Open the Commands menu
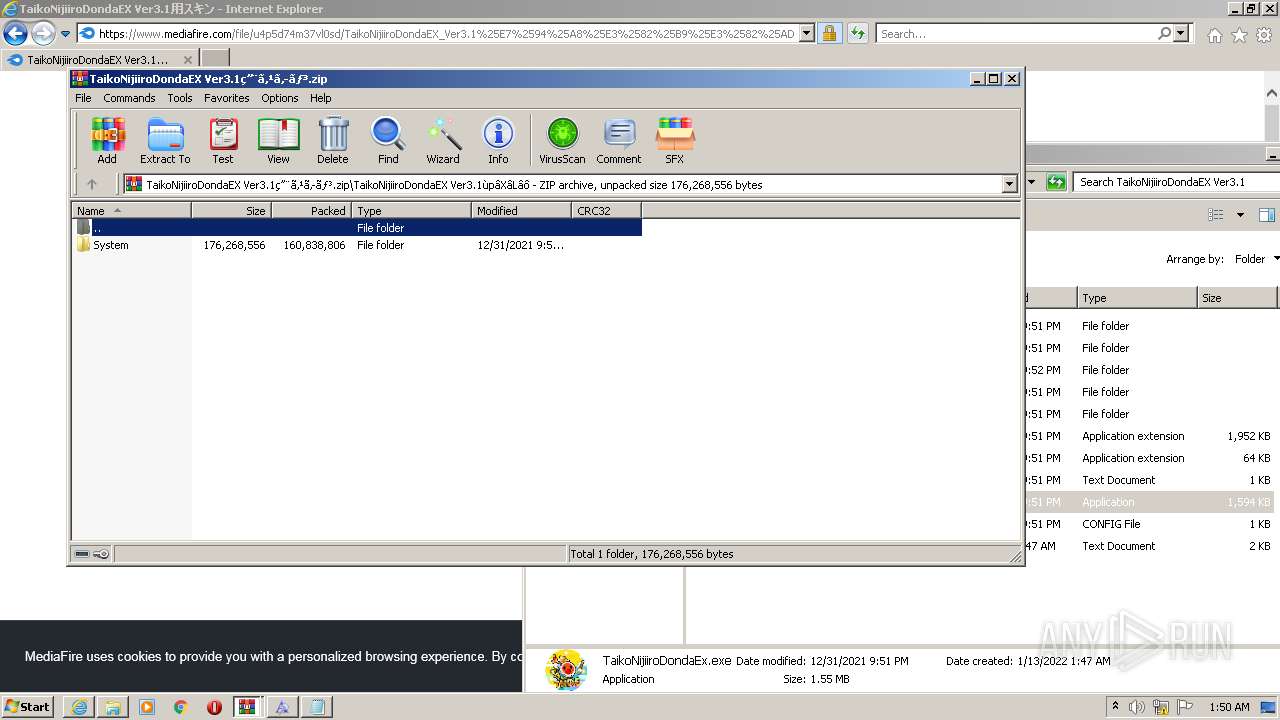Viewport: 1280px width, 720px height. 129,98
